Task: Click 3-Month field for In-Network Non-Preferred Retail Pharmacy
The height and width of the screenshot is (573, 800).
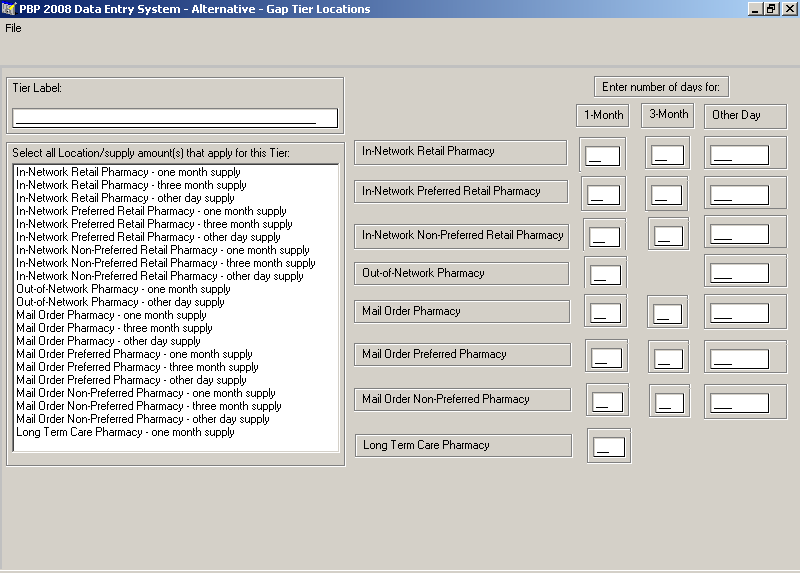Action: pyautogui.click(x=669, y=236)
